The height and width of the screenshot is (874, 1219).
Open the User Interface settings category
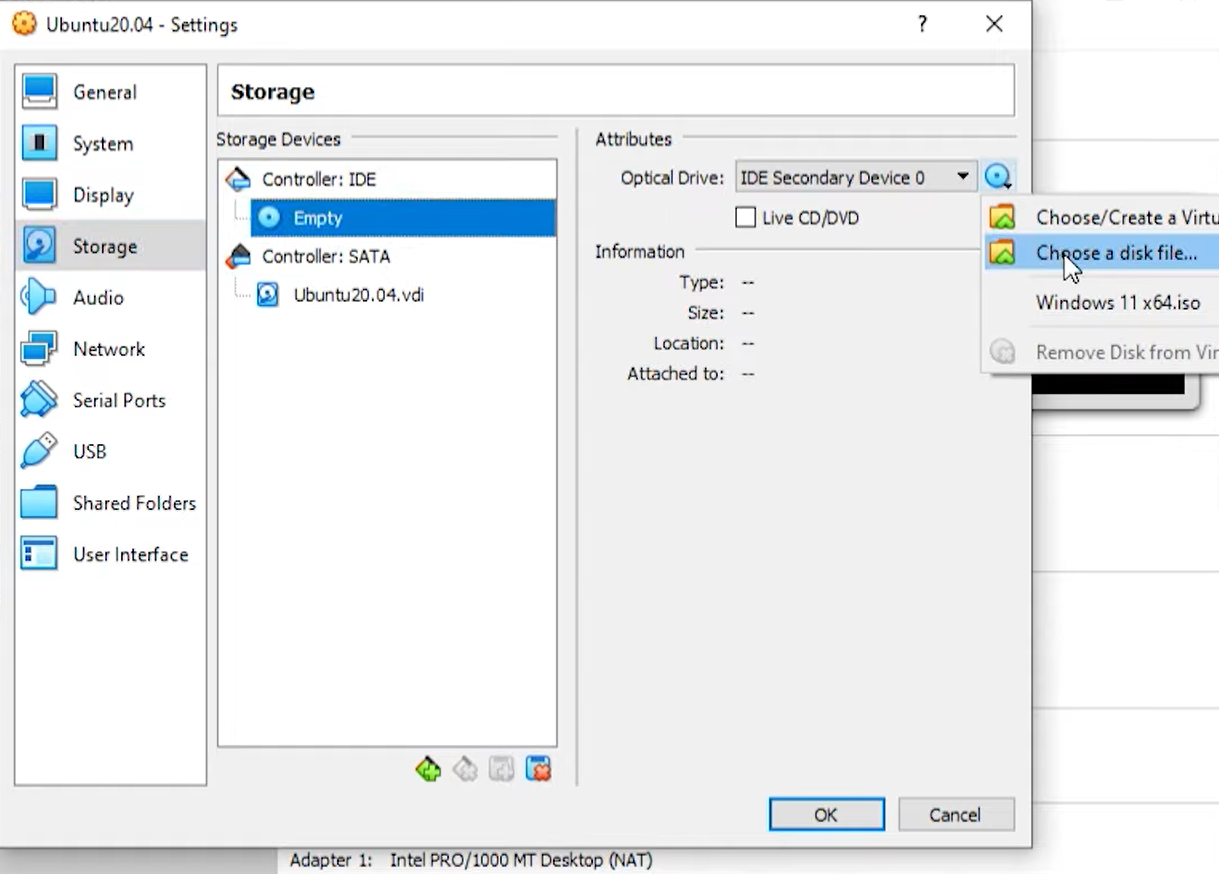point(110,554)
